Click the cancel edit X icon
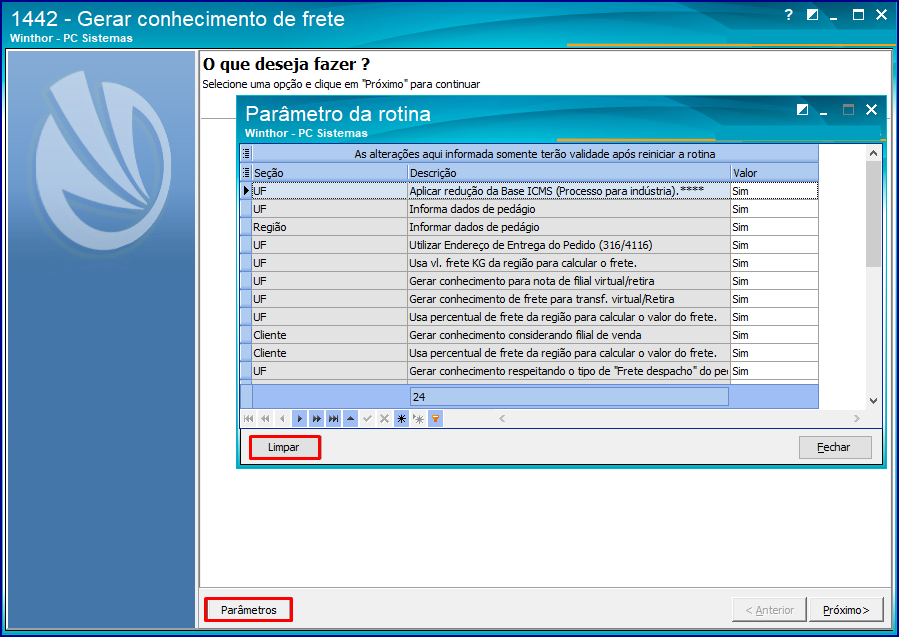 pyautogui.click(x=384, y=419)
